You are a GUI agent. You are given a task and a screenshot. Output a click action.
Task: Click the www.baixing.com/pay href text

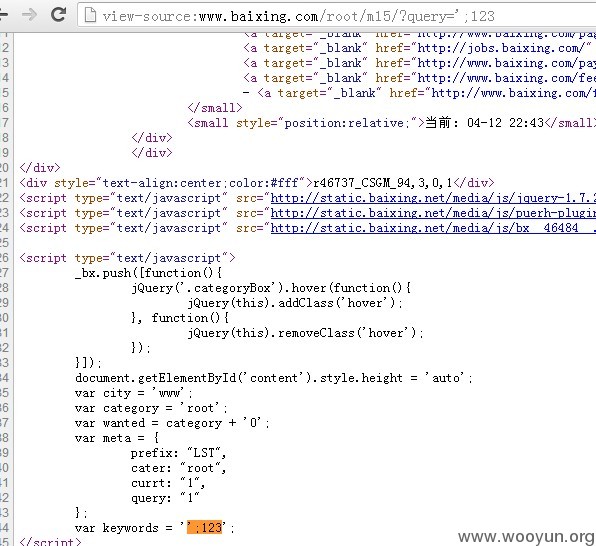click(506, 63)
